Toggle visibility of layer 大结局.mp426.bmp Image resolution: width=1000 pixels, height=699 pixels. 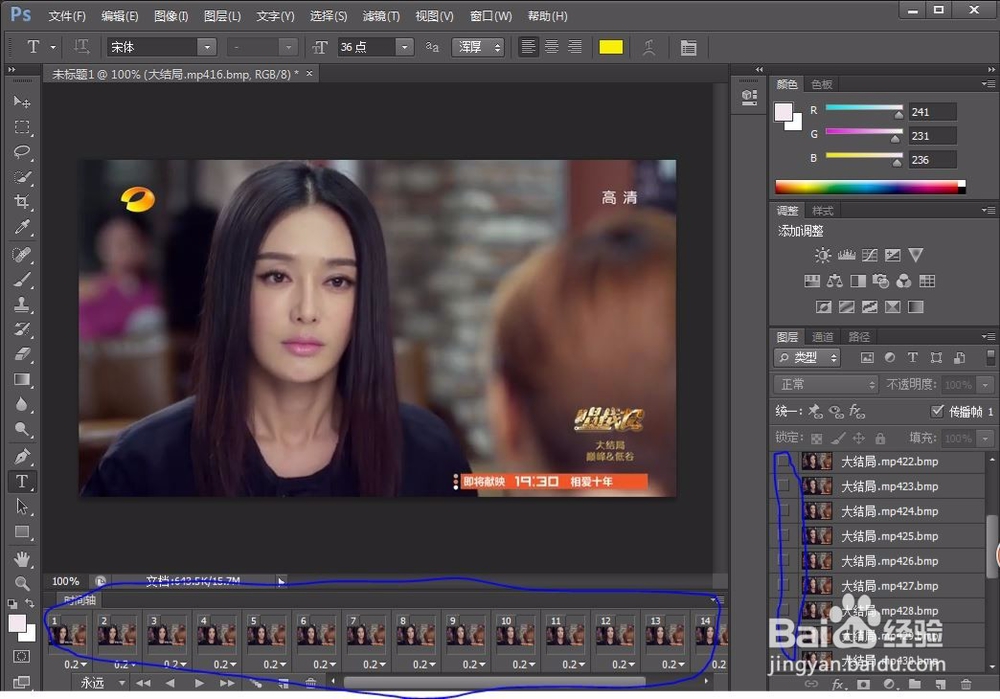784,561
